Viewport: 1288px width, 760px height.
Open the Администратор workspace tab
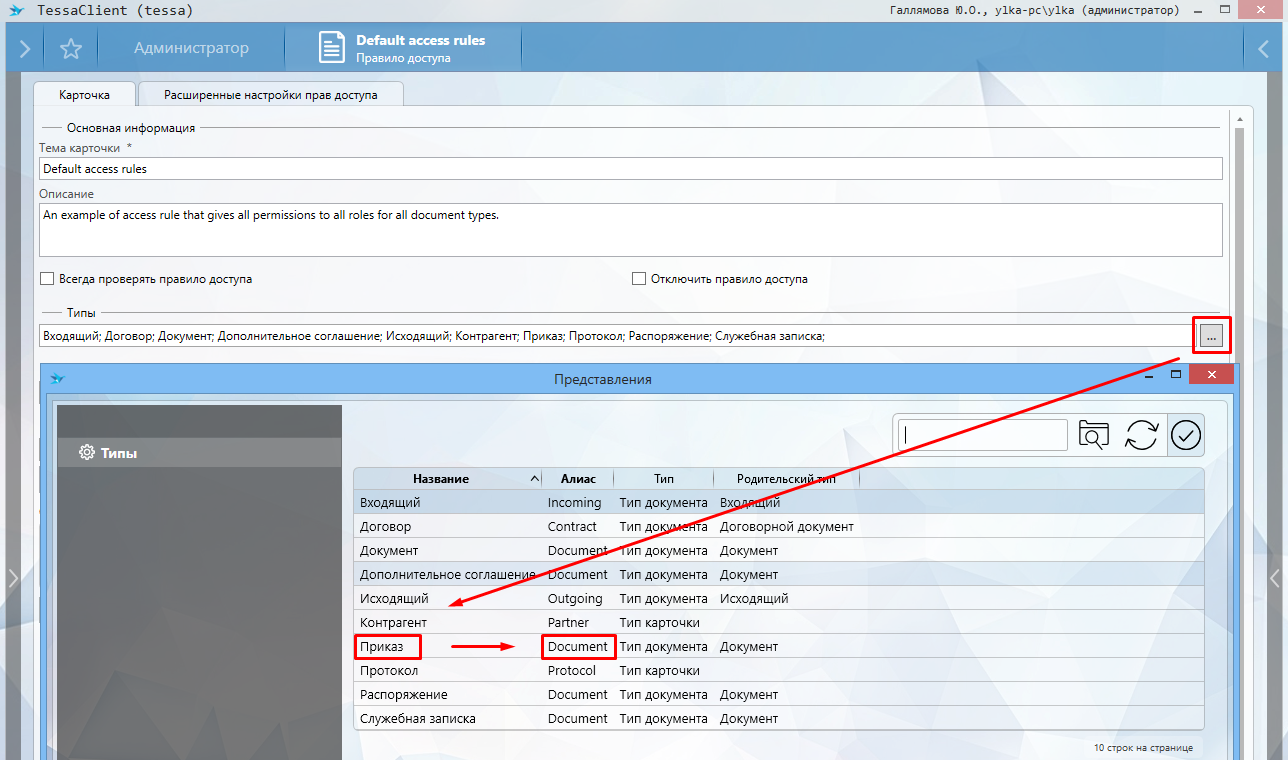tap(191, 48)
